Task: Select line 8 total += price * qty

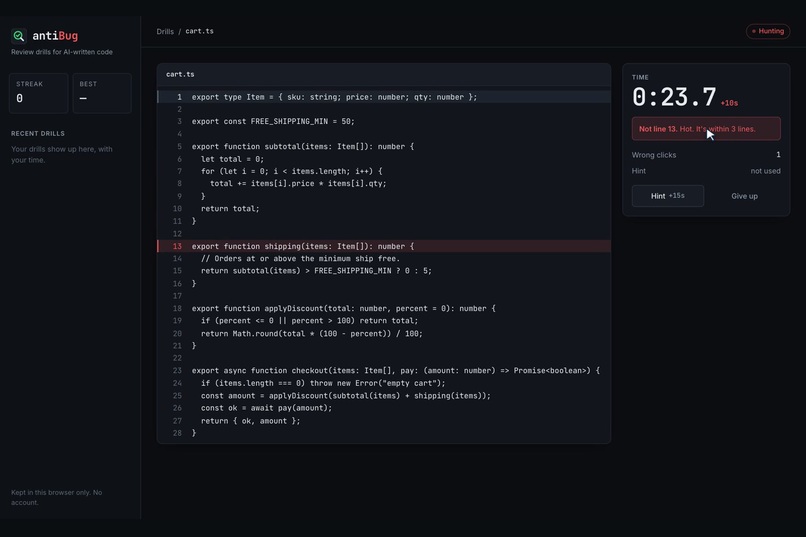Action: pyautogui.click(x=384, y=183)
